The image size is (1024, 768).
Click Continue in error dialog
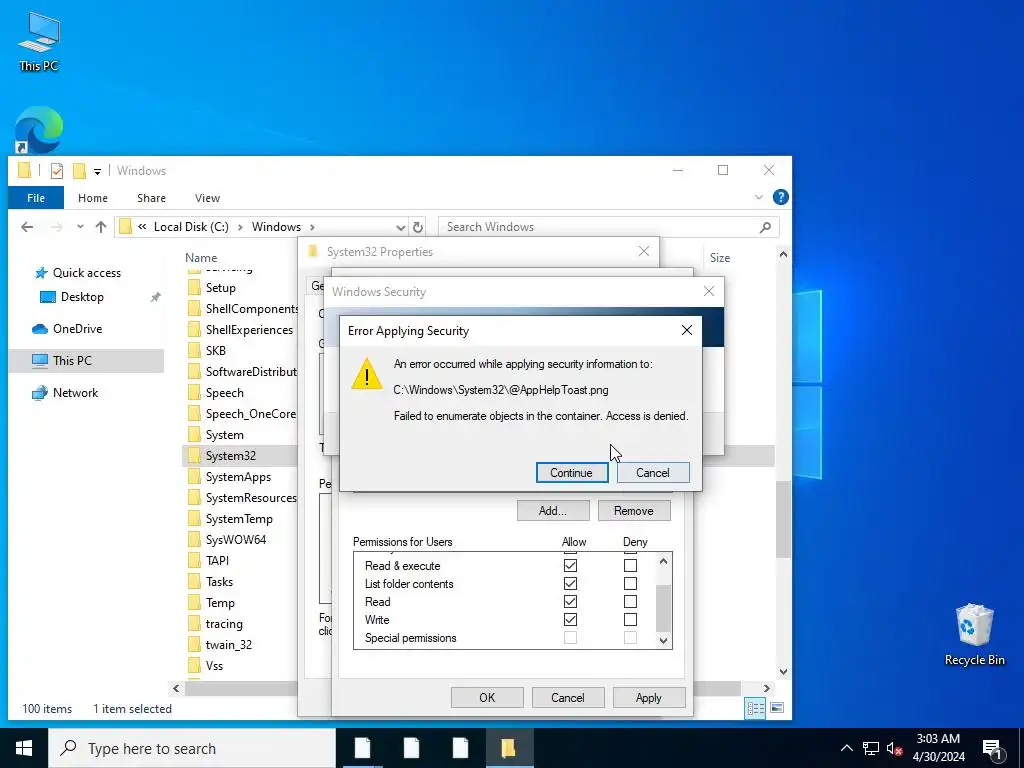[x=571, y=473]
